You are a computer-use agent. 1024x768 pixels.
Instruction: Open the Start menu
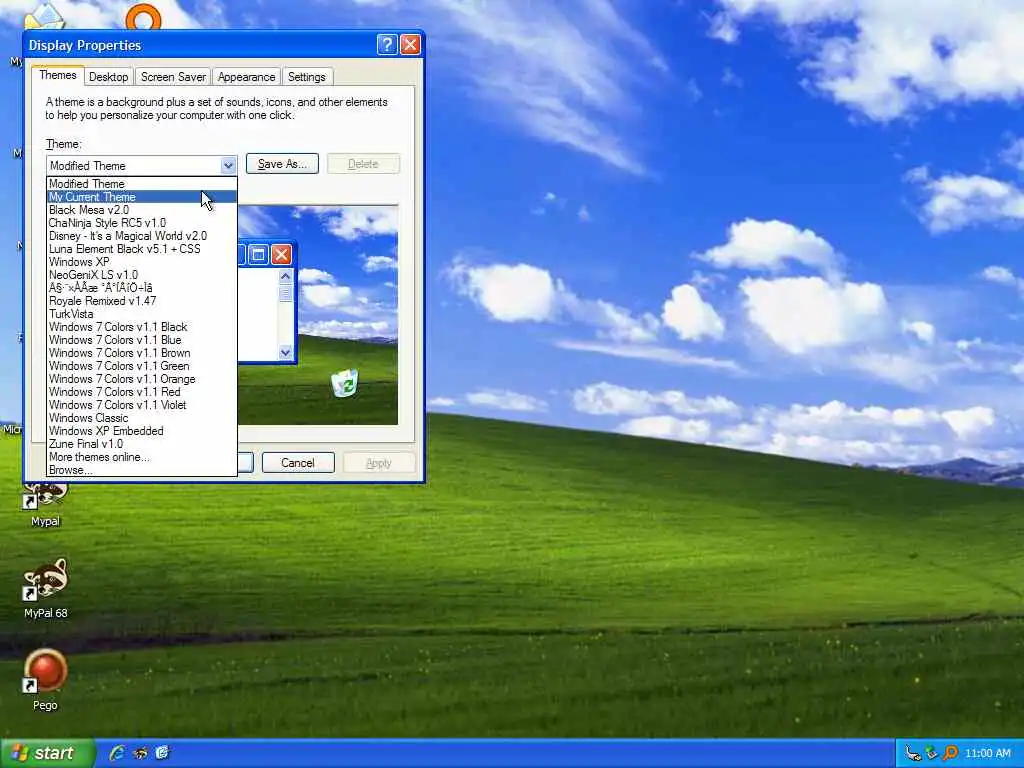[48, 753]
